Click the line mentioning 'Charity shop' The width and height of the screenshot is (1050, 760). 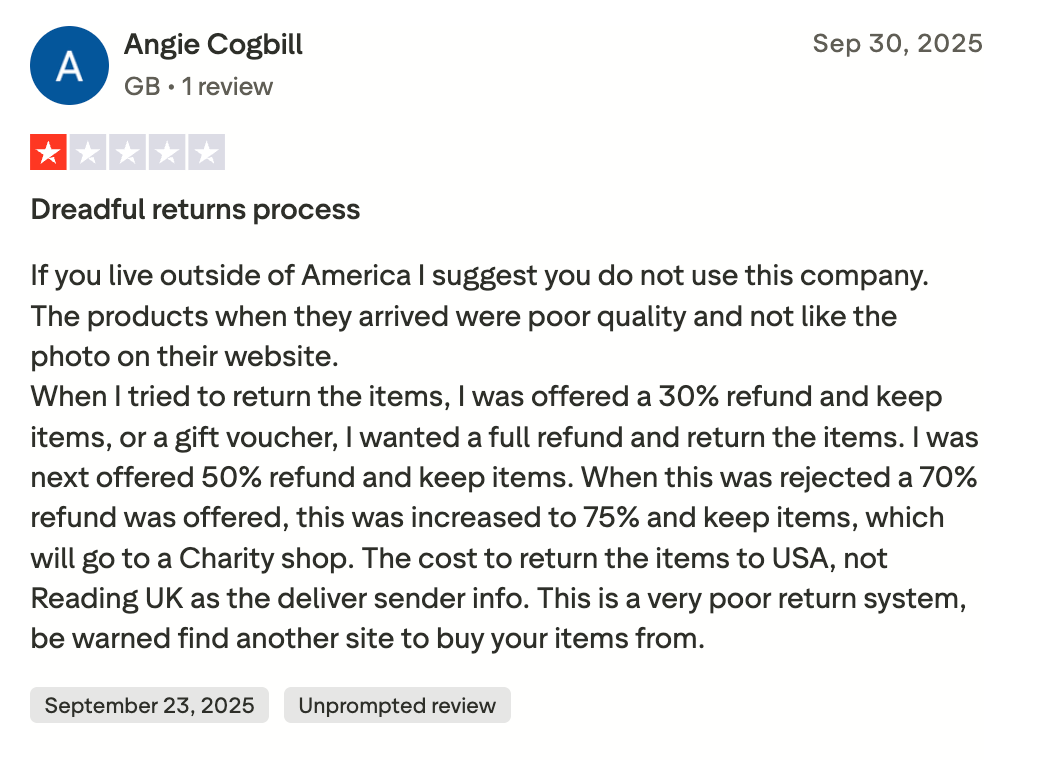[459, 557]
